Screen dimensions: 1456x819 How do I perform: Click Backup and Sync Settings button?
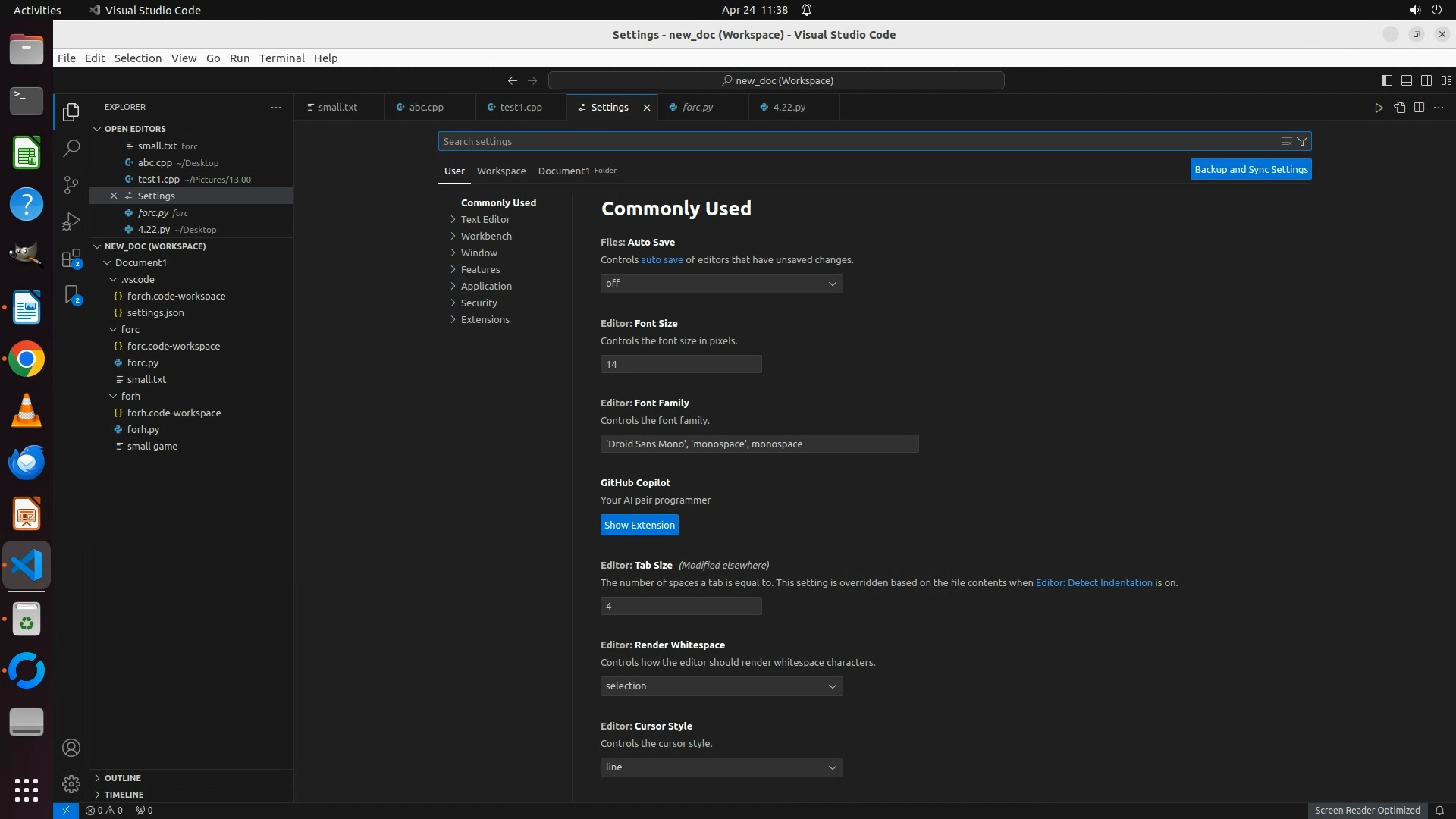pos(1250,169)
